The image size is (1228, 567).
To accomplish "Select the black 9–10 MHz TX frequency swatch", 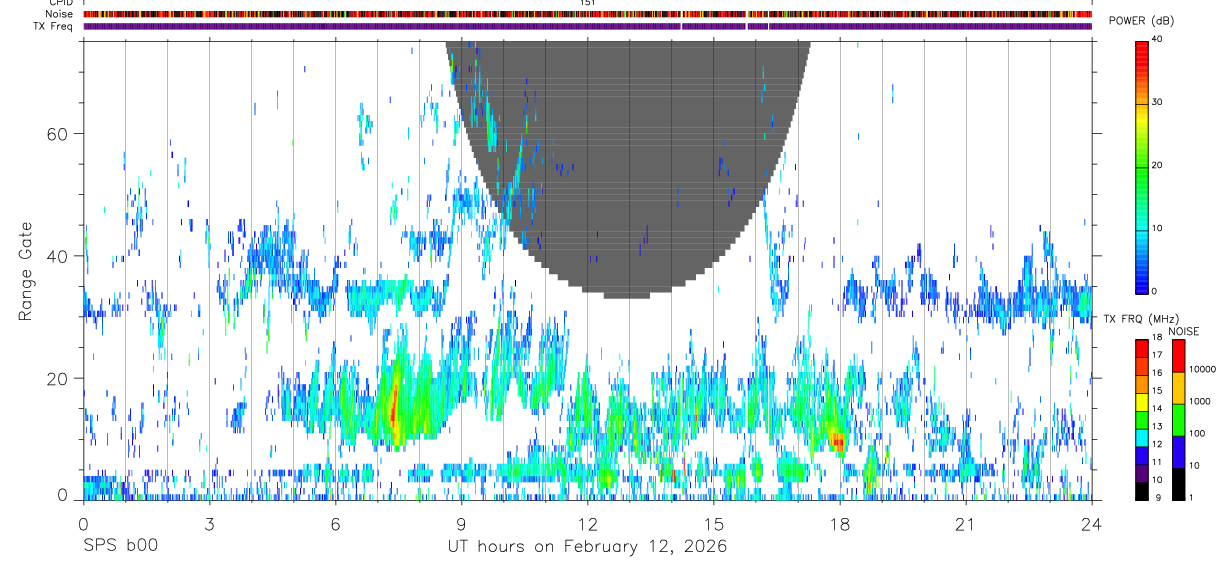I will click(x=1141, y=490).
